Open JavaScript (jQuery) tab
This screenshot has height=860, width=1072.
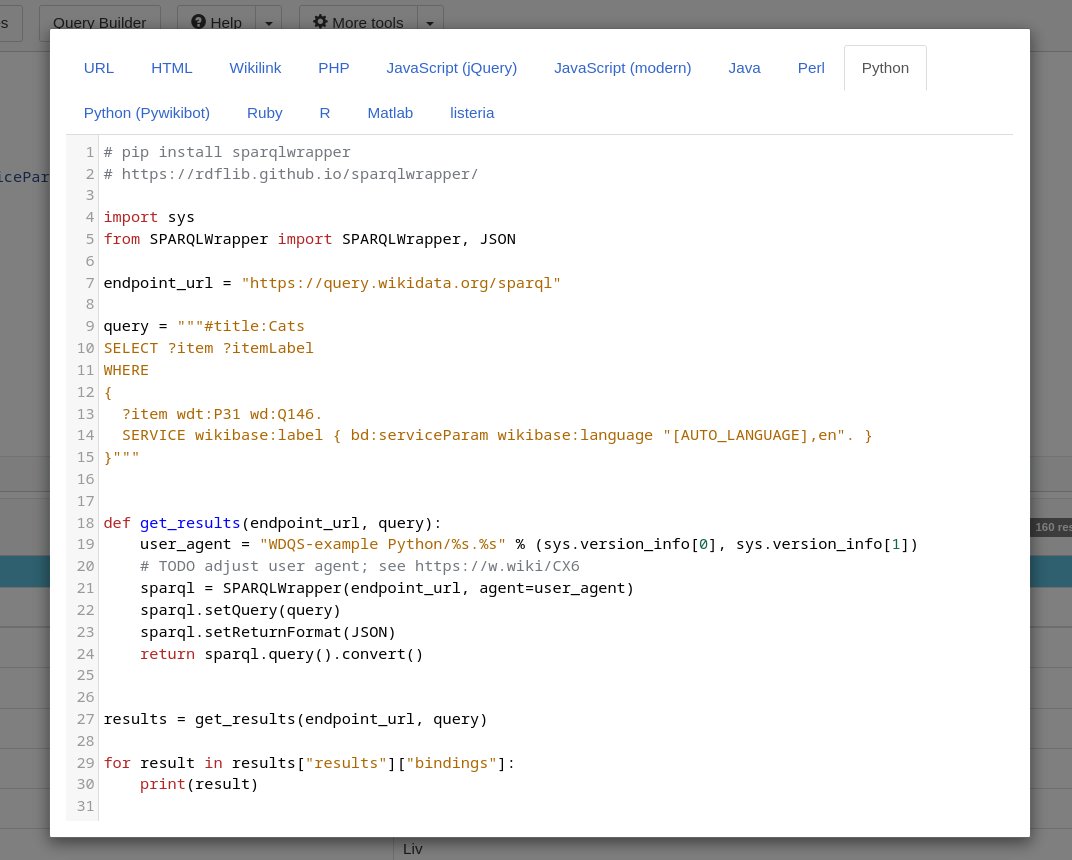point(451,68)
